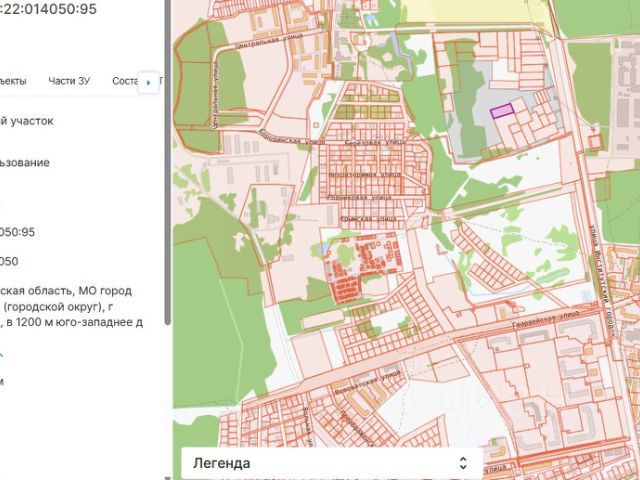Click the info panel vertical scrollbar

click(167, 200)
